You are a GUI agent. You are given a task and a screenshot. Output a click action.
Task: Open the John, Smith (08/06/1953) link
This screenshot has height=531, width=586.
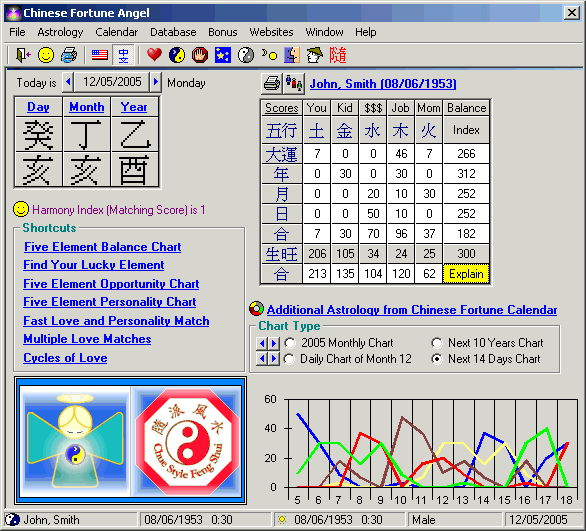(383, 84)
